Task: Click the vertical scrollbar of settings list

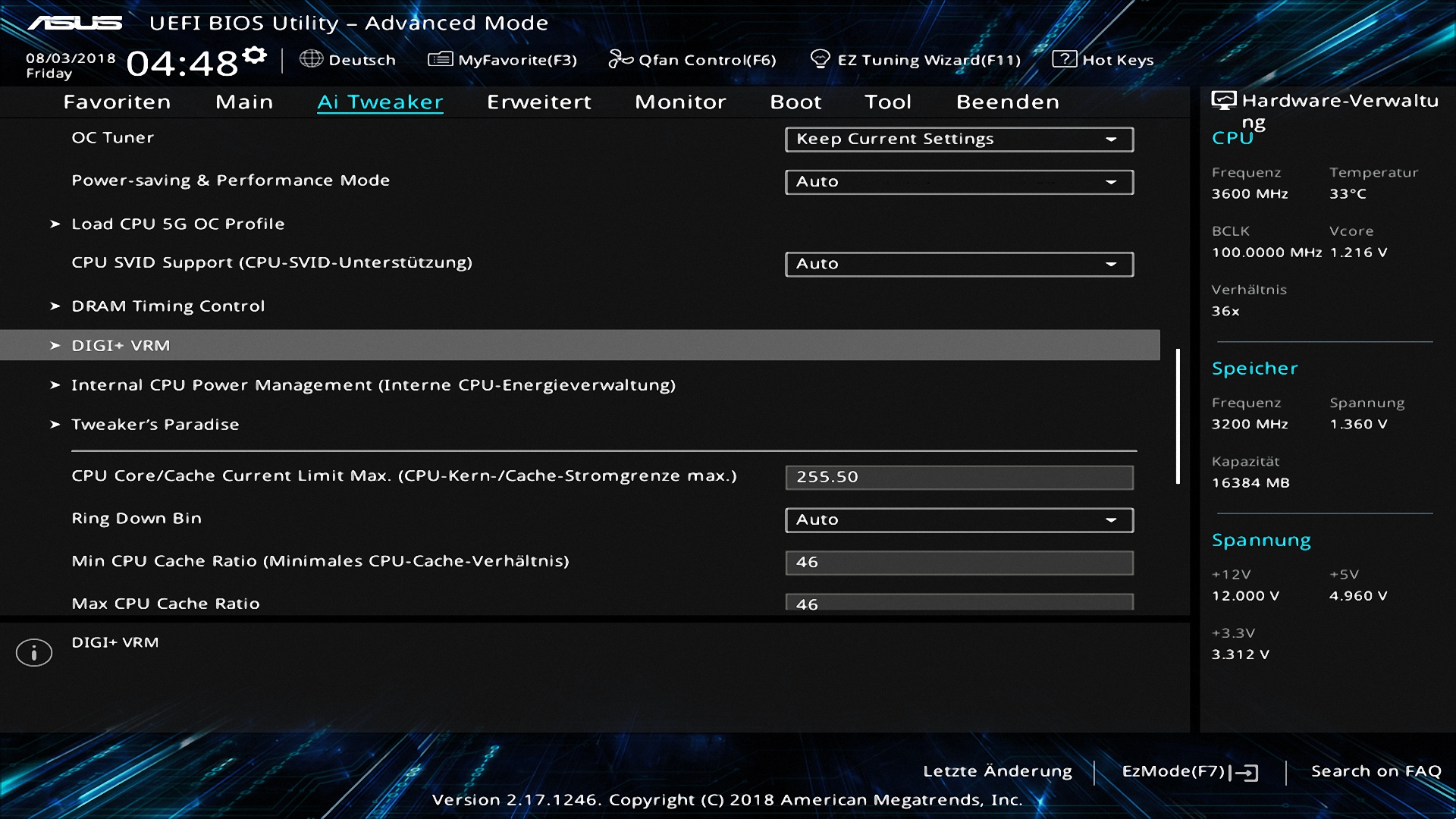Action: tap(1178, 416)
